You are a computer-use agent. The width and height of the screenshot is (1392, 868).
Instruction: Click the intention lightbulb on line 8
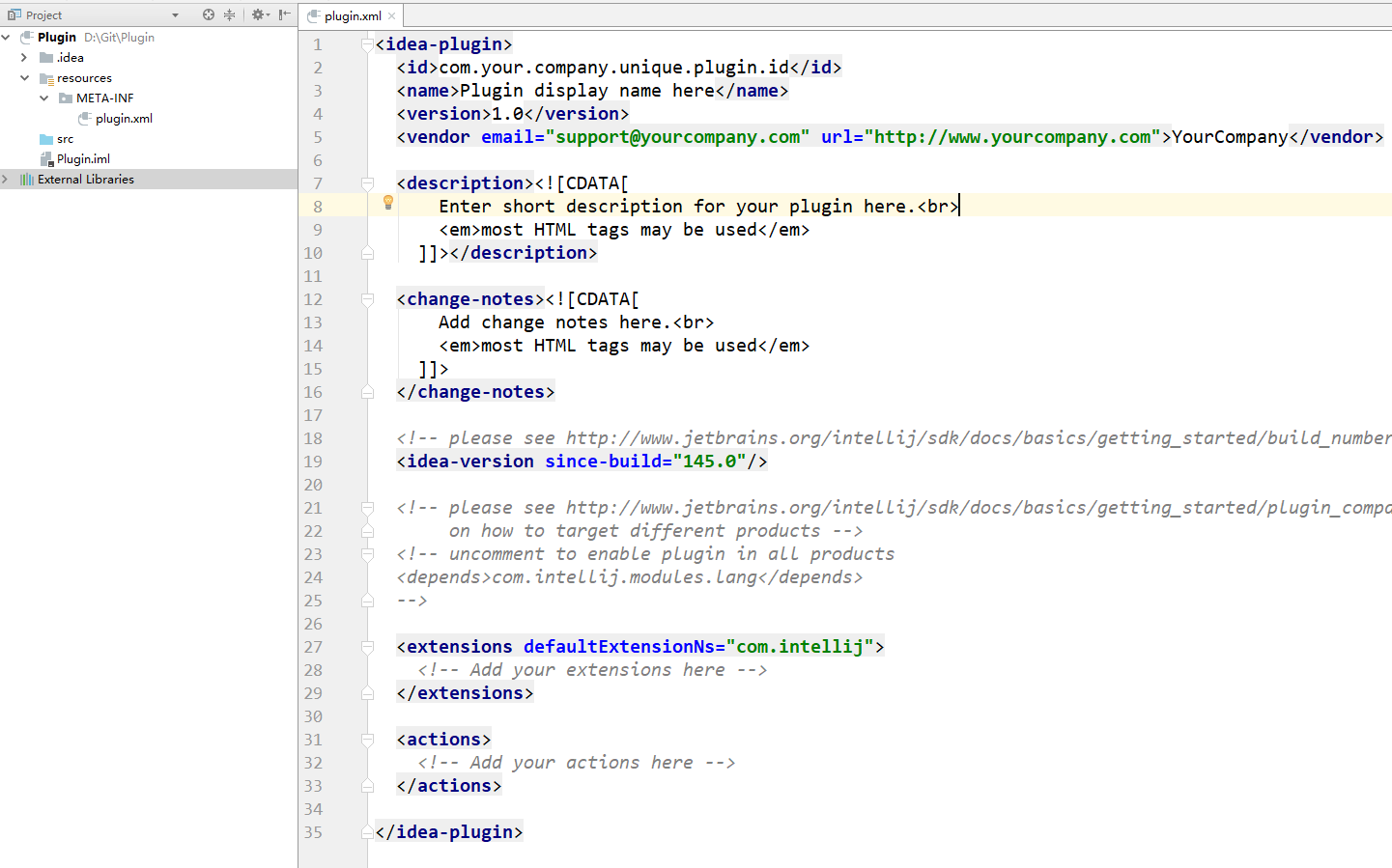388,203
